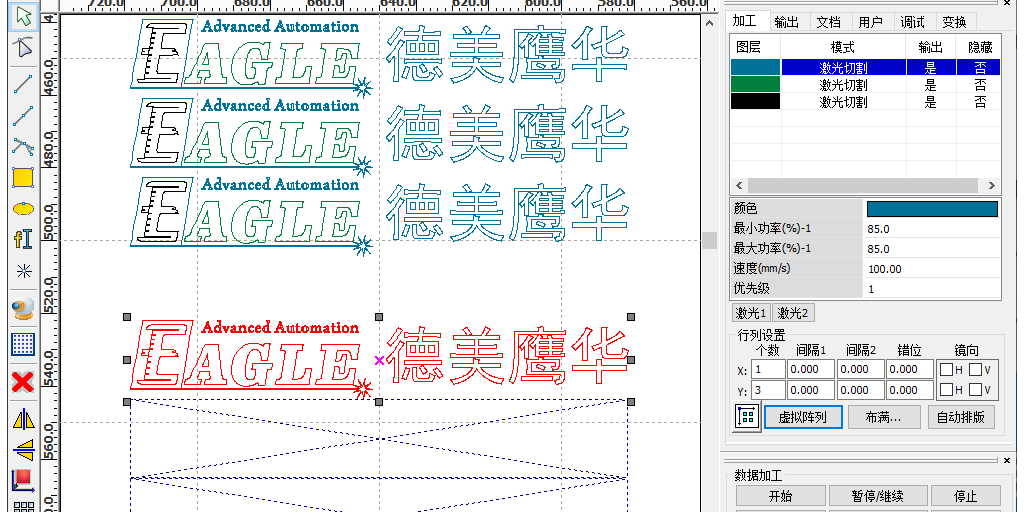This screenshot has height=512, width=1024.
Task: Switch to the 用户 tab
Action: point(871,22)
